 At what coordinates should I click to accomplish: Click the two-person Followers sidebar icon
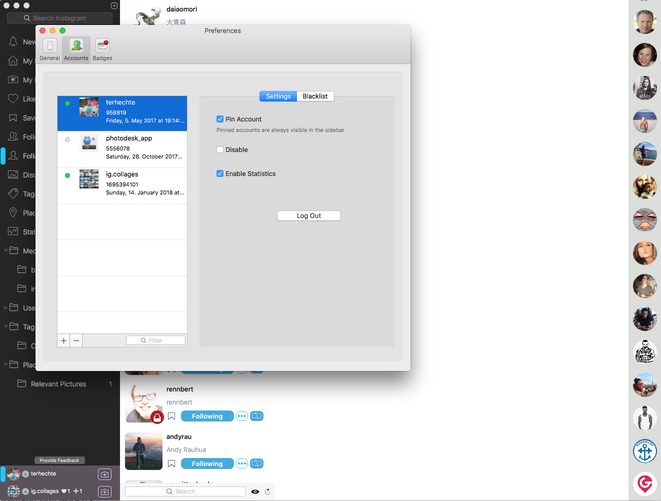pyautogui.click(x=13, y=137)
